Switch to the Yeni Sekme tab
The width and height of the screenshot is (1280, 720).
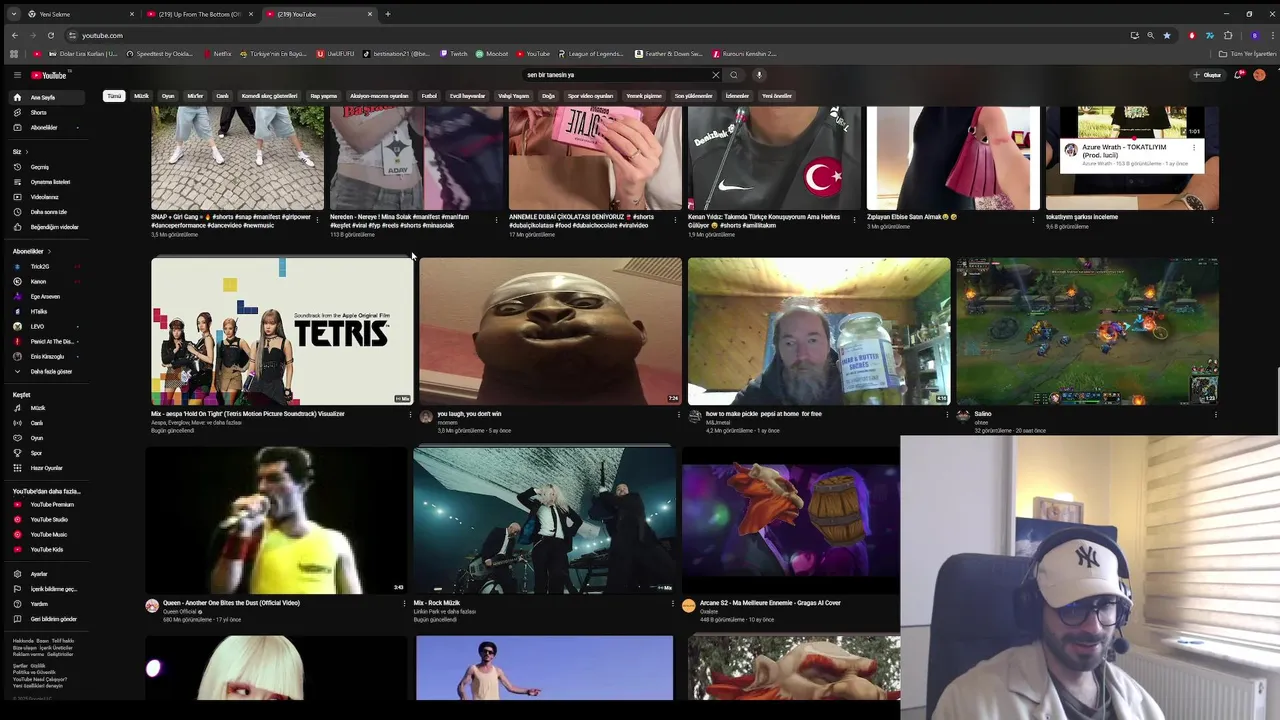(x=80, y=14)
